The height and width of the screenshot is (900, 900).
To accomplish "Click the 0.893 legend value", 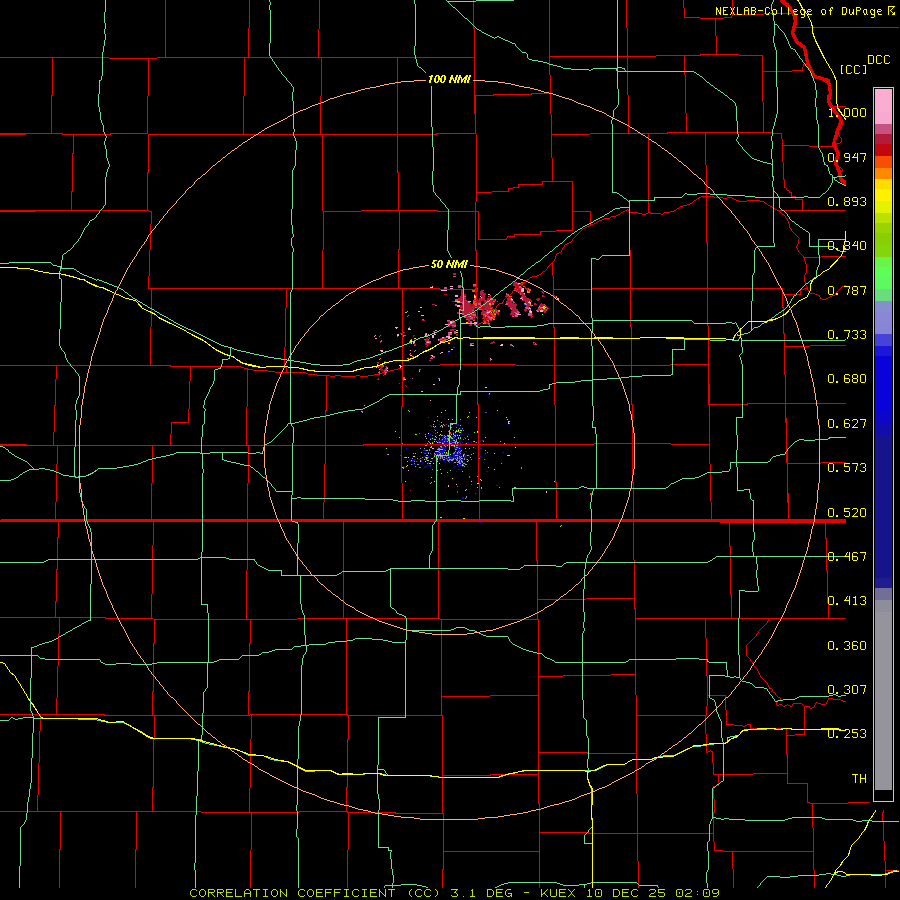I will 847,201.
